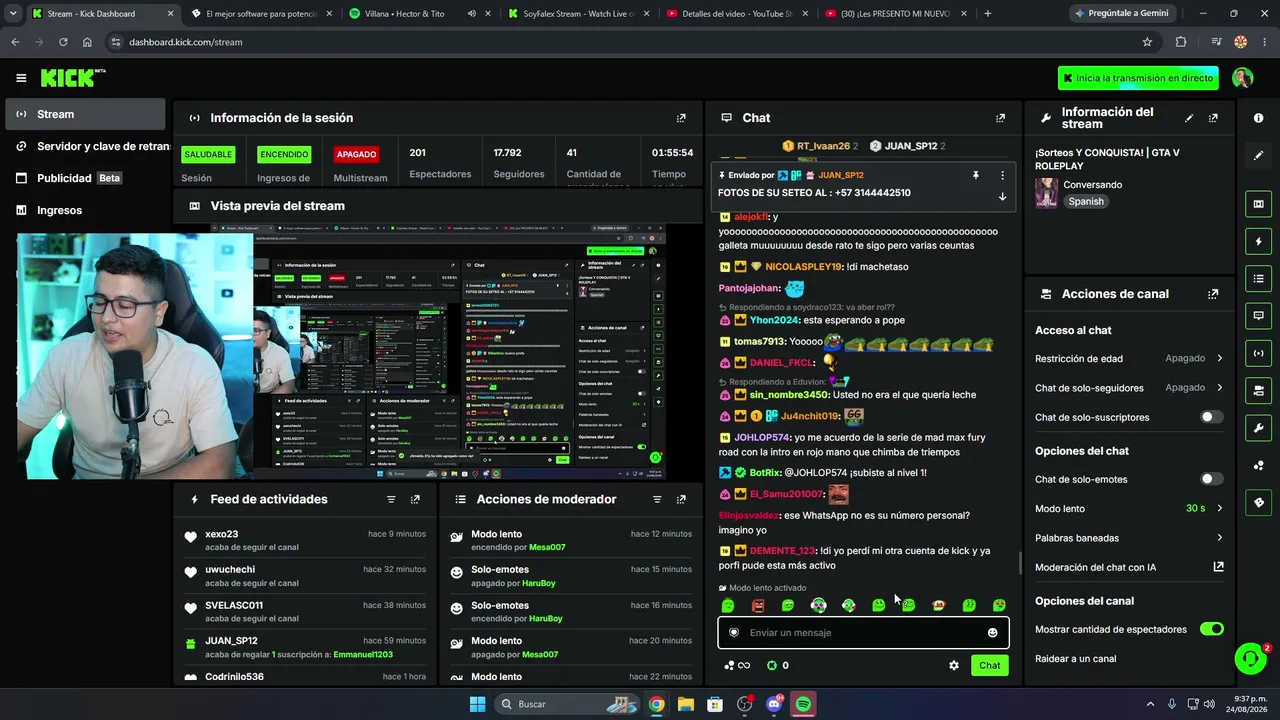Toggle Mostrar cantidad de espectadores switch
Viewport: 1280px width, 720px height.
[1211, 629]
